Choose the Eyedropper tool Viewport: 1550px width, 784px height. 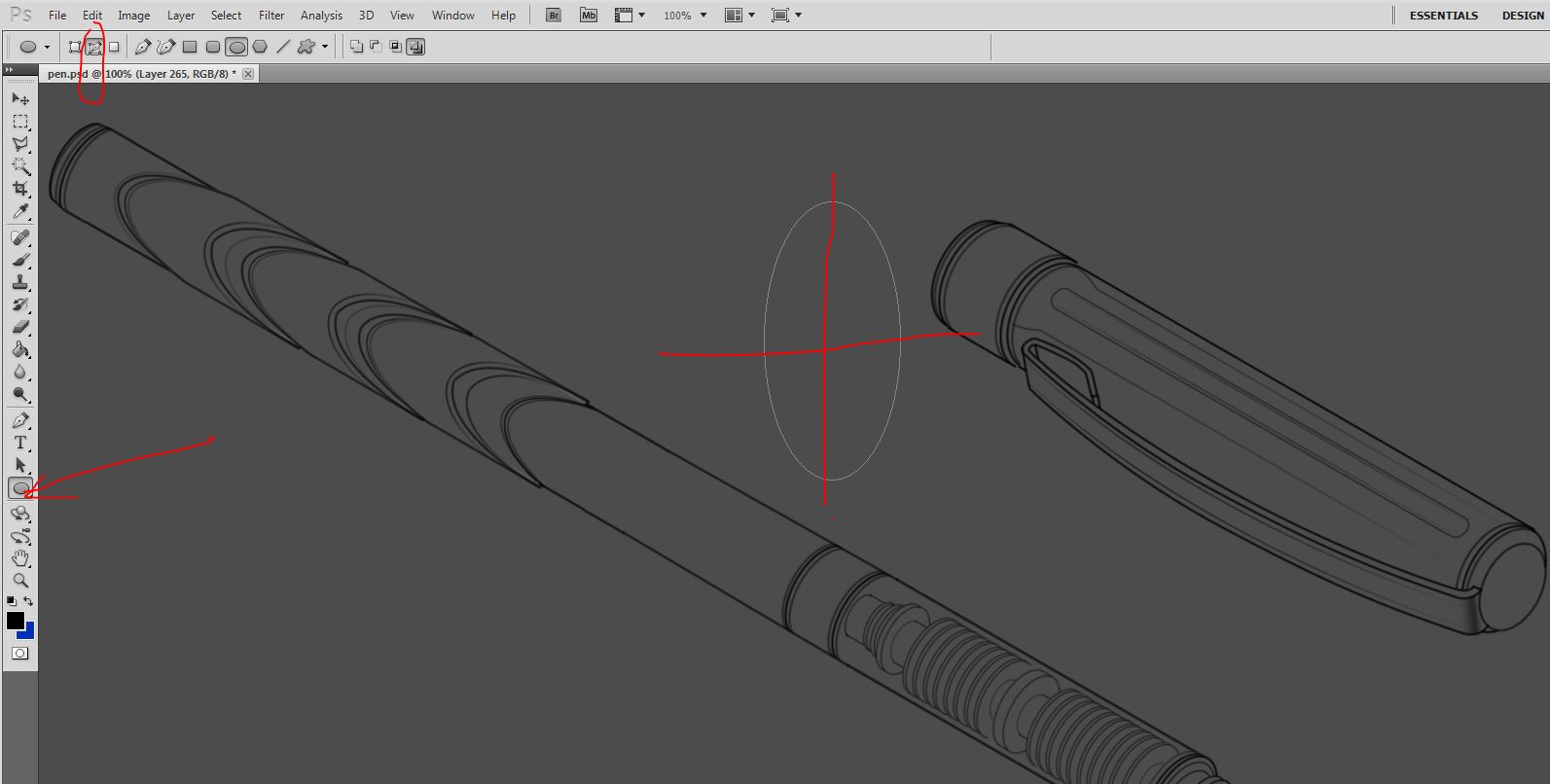click(x=20, y=211)
